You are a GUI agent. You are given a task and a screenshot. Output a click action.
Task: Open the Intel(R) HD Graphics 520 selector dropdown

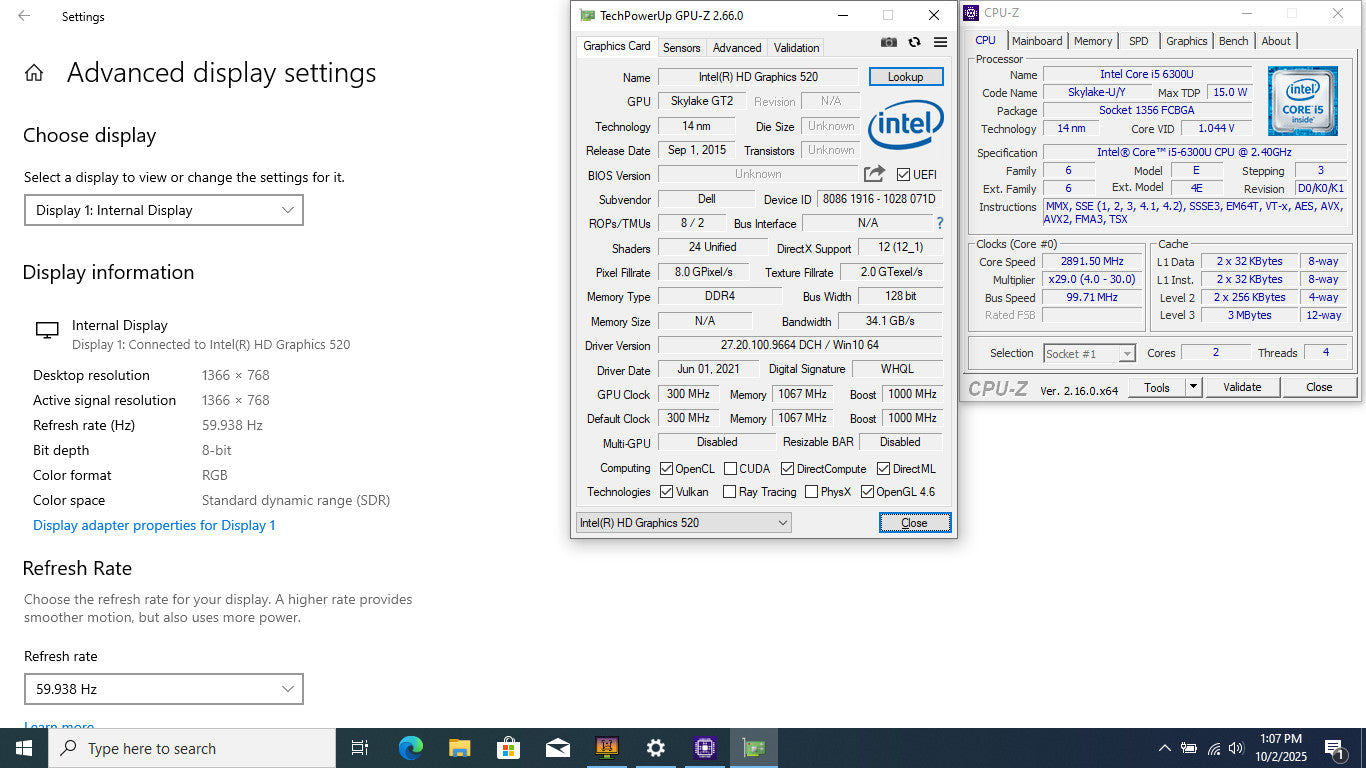click(x=683, y=523)
